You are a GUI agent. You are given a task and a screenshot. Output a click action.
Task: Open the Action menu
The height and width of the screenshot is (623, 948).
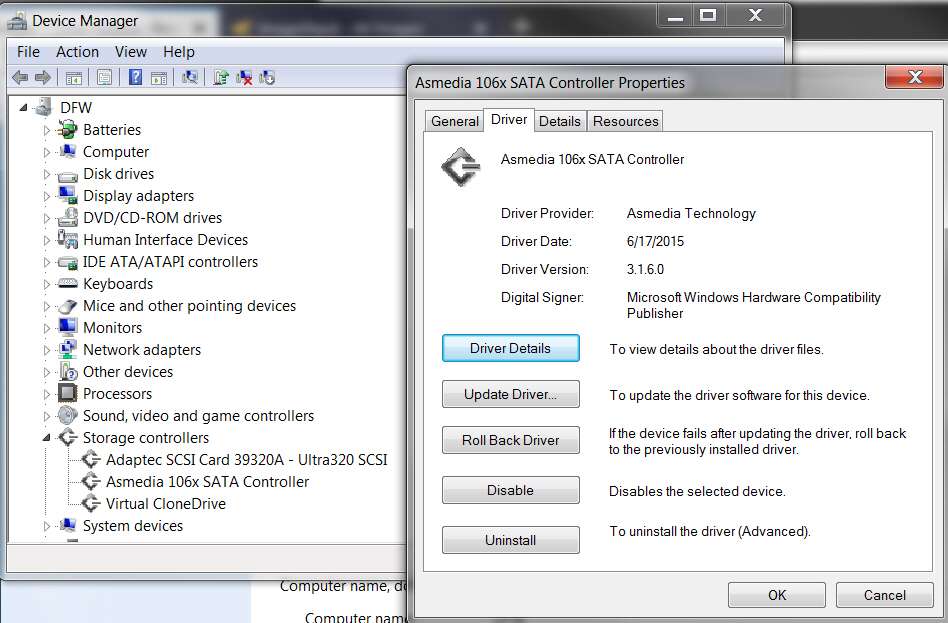click(77, 52)
